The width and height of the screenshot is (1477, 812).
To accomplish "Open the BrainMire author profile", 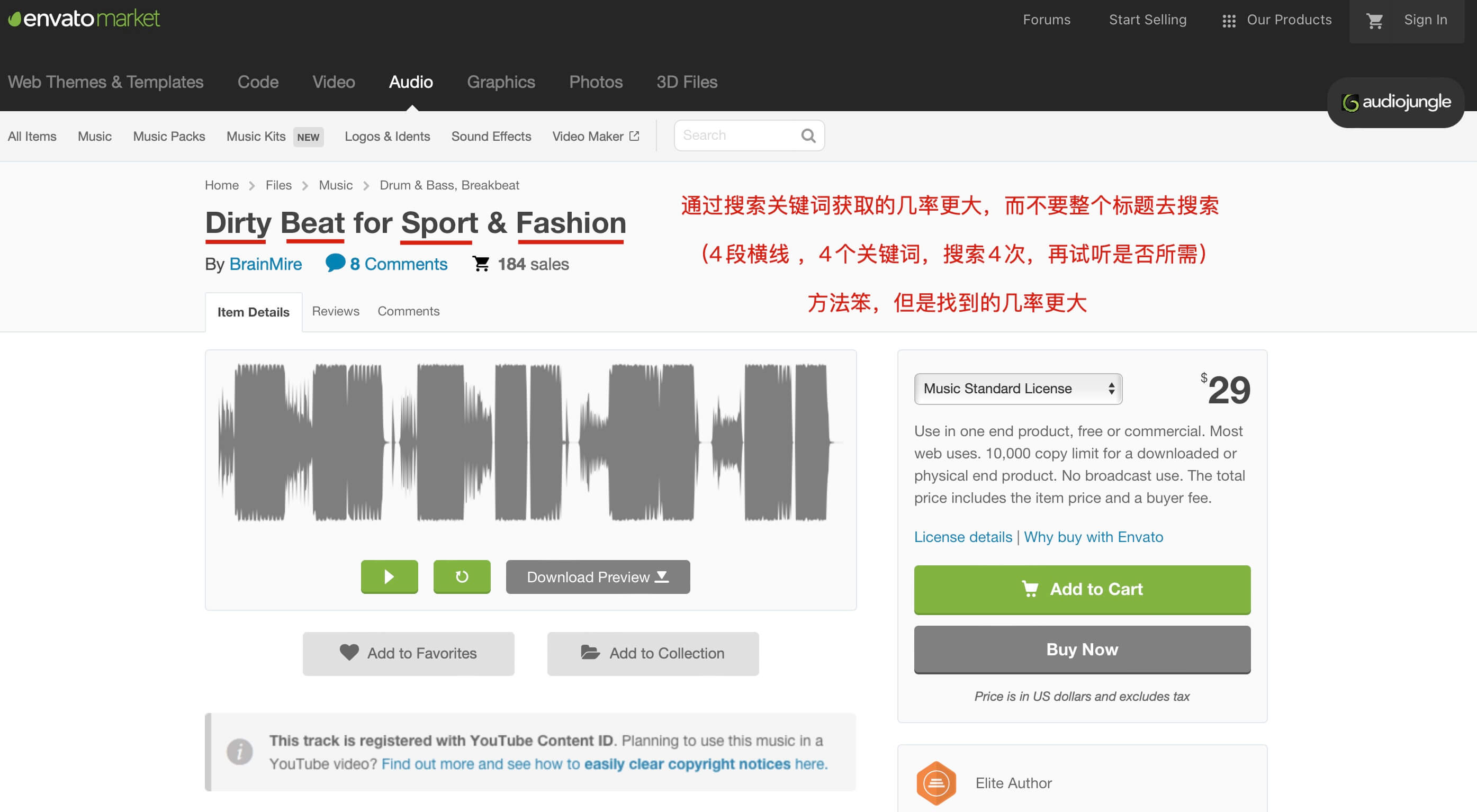I will pos(265,264).
